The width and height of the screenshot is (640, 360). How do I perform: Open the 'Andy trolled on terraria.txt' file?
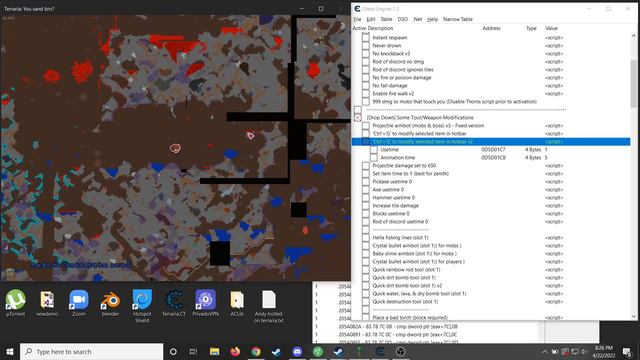coord(269,306)
